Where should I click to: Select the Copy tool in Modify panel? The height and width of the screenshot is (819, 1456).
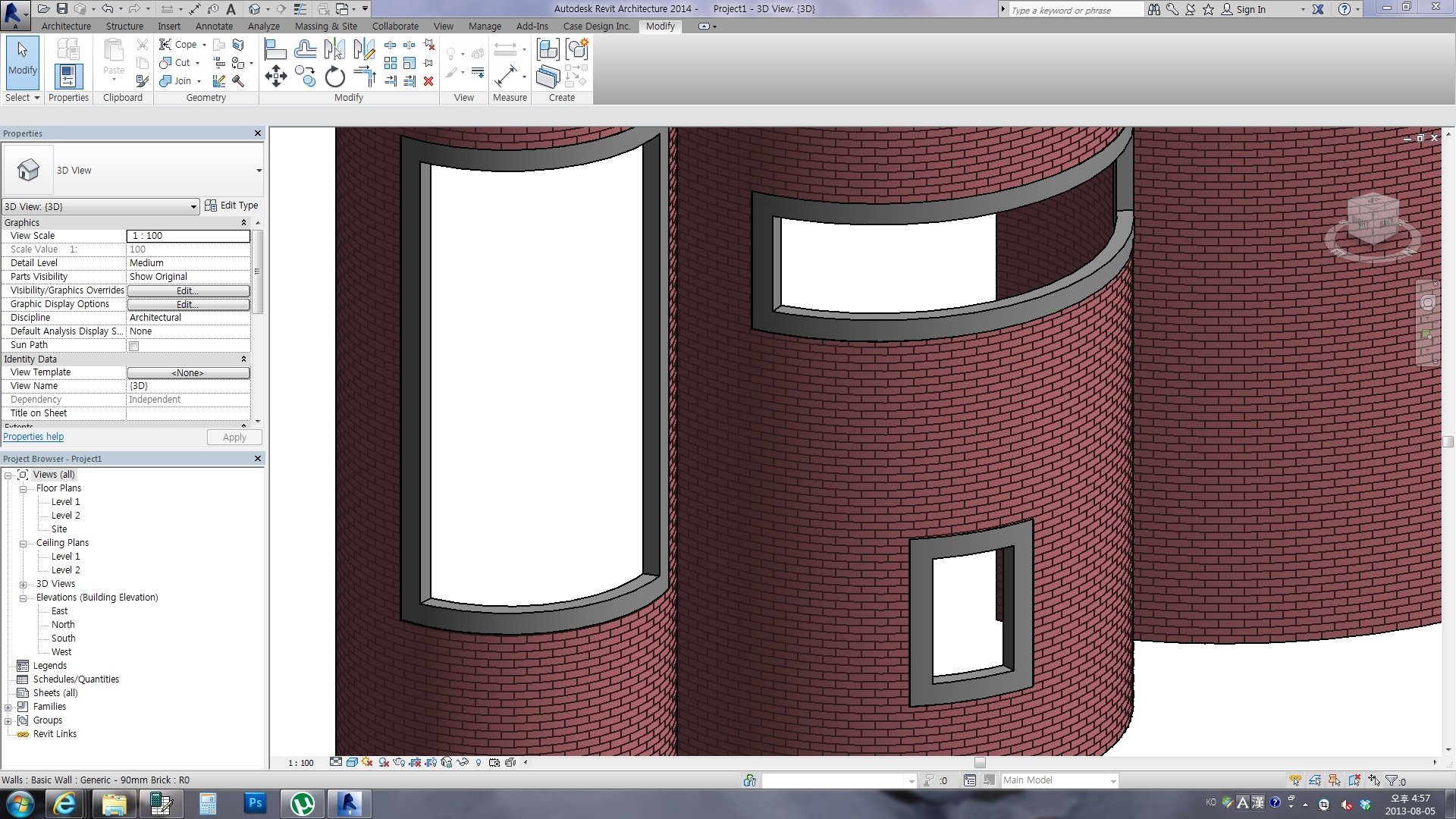tap(305, 77)
